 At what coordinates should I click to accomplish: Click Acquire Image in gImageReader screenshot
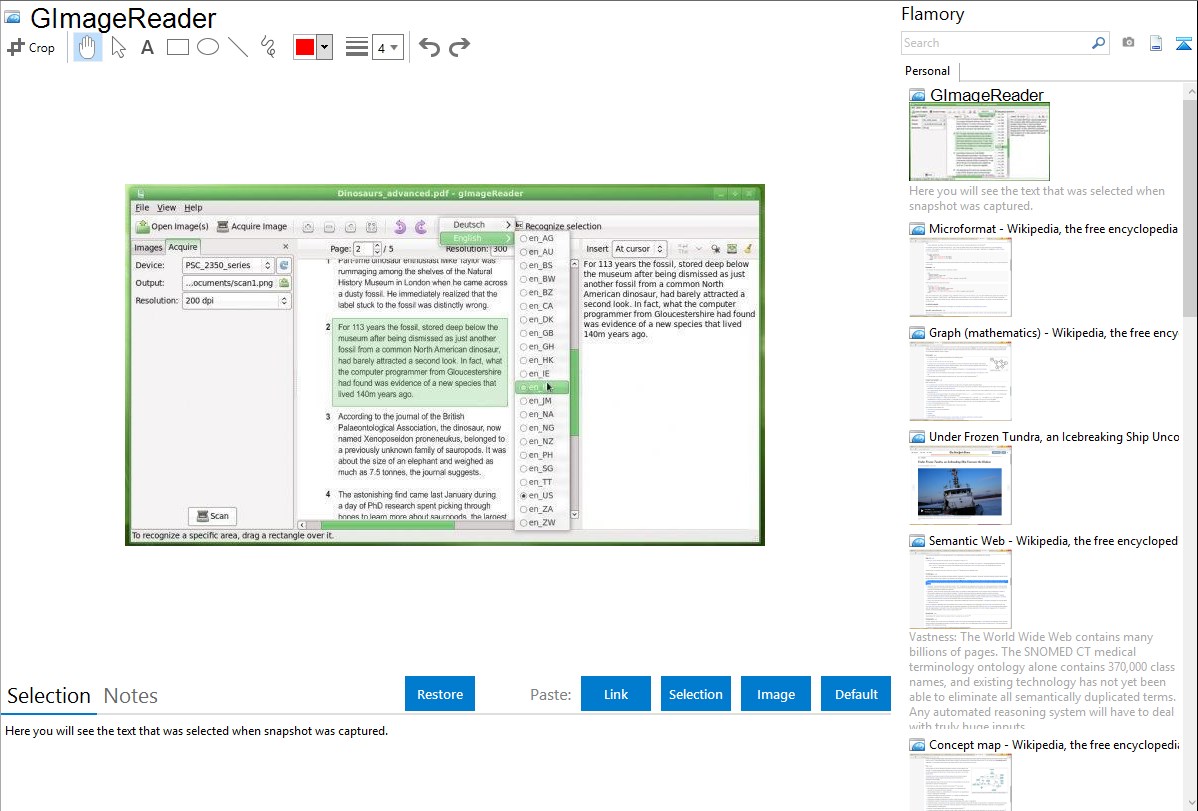[252, 226]
